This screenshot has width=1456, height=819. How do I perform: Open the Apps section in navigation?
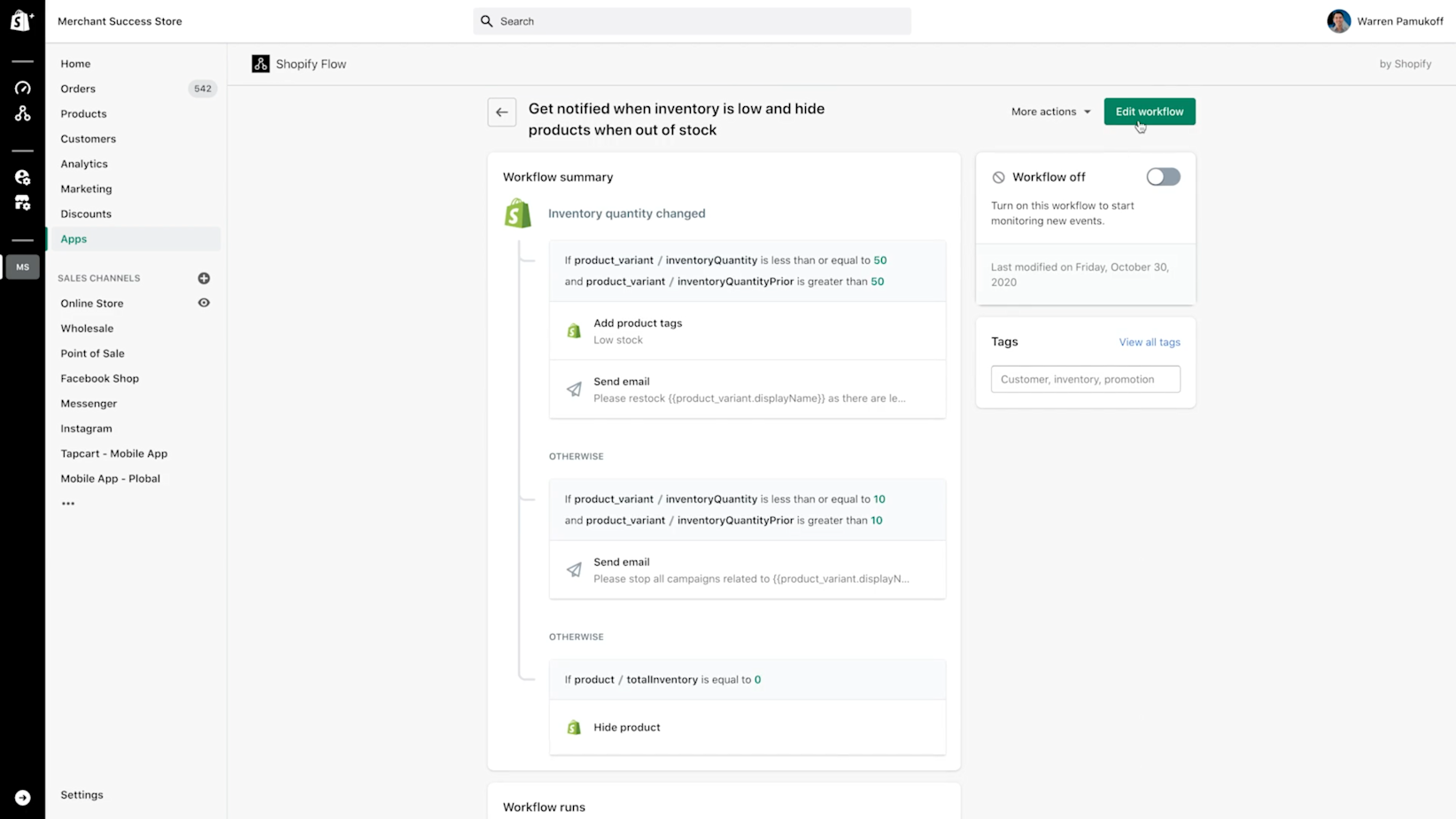74,238
